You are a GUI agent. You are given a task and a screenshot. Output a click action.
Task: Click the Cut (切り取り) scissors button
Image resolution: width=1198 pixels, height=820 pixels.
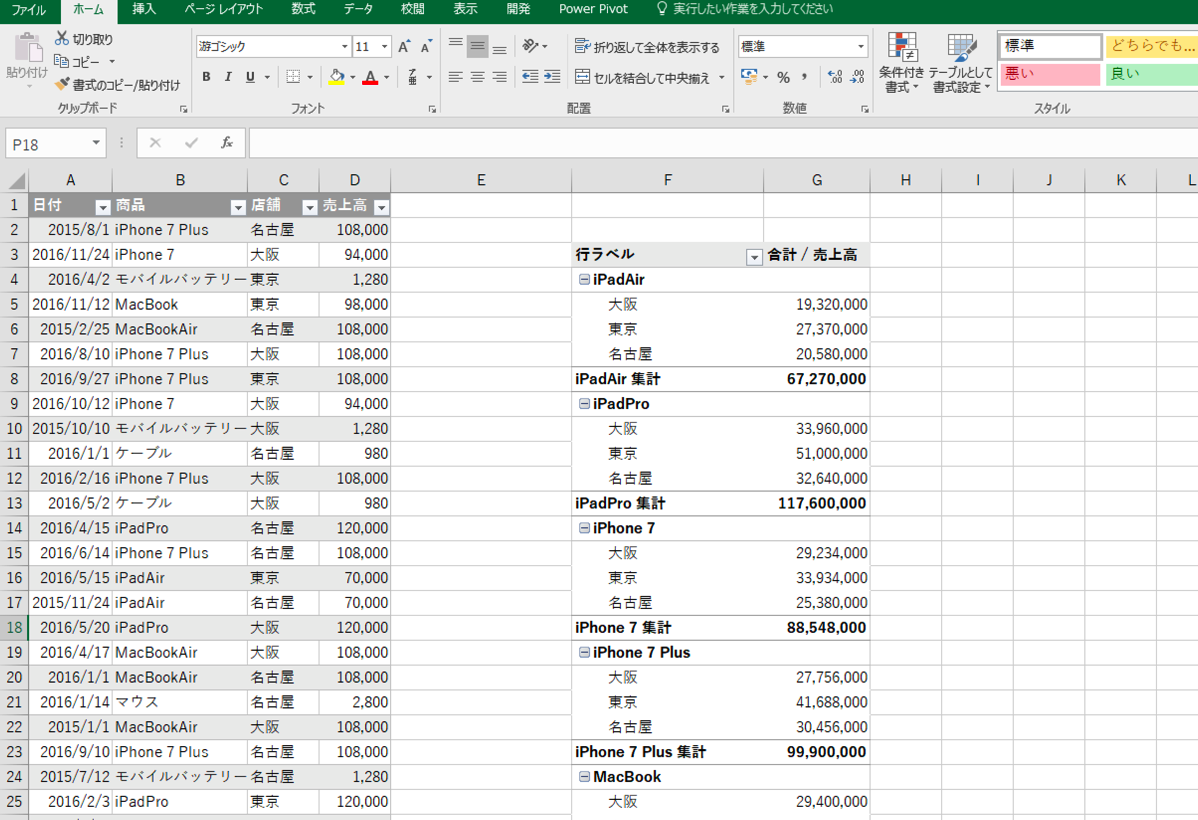click(84, 39)
